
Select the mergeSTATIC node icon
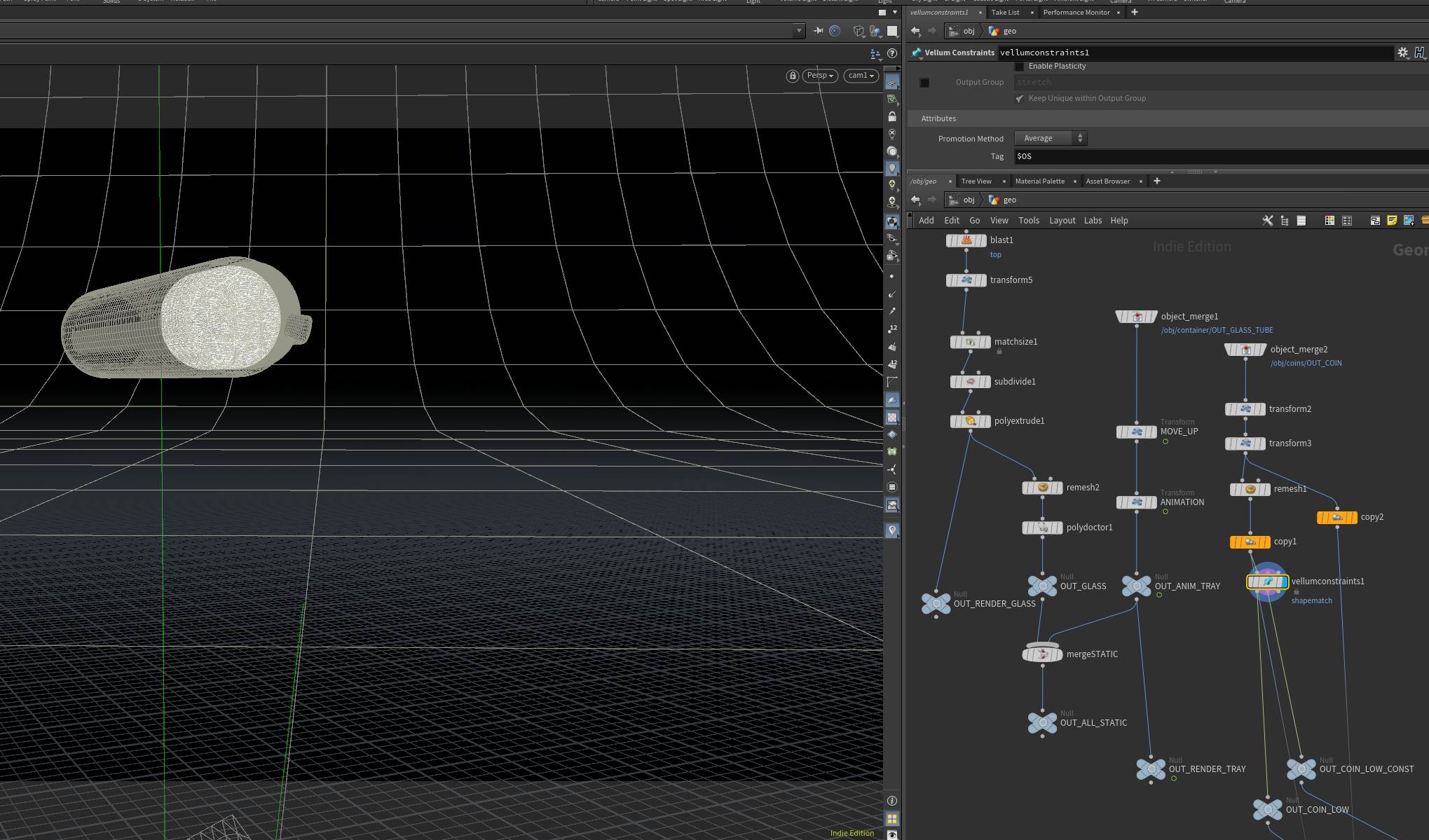point(1042,654)
